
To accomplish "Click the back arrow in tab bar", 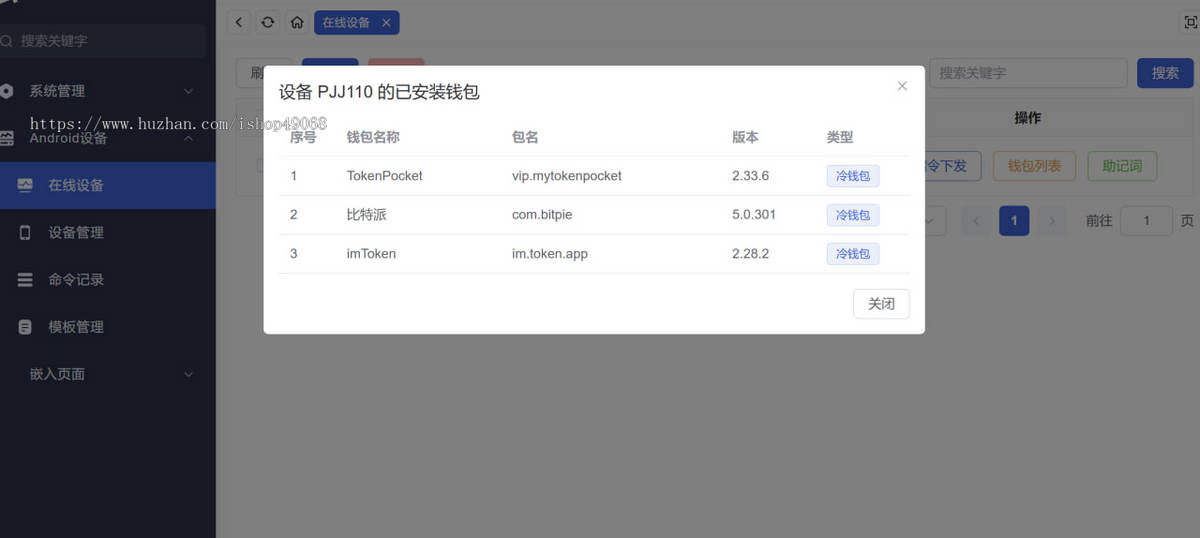I will point(239,22).
